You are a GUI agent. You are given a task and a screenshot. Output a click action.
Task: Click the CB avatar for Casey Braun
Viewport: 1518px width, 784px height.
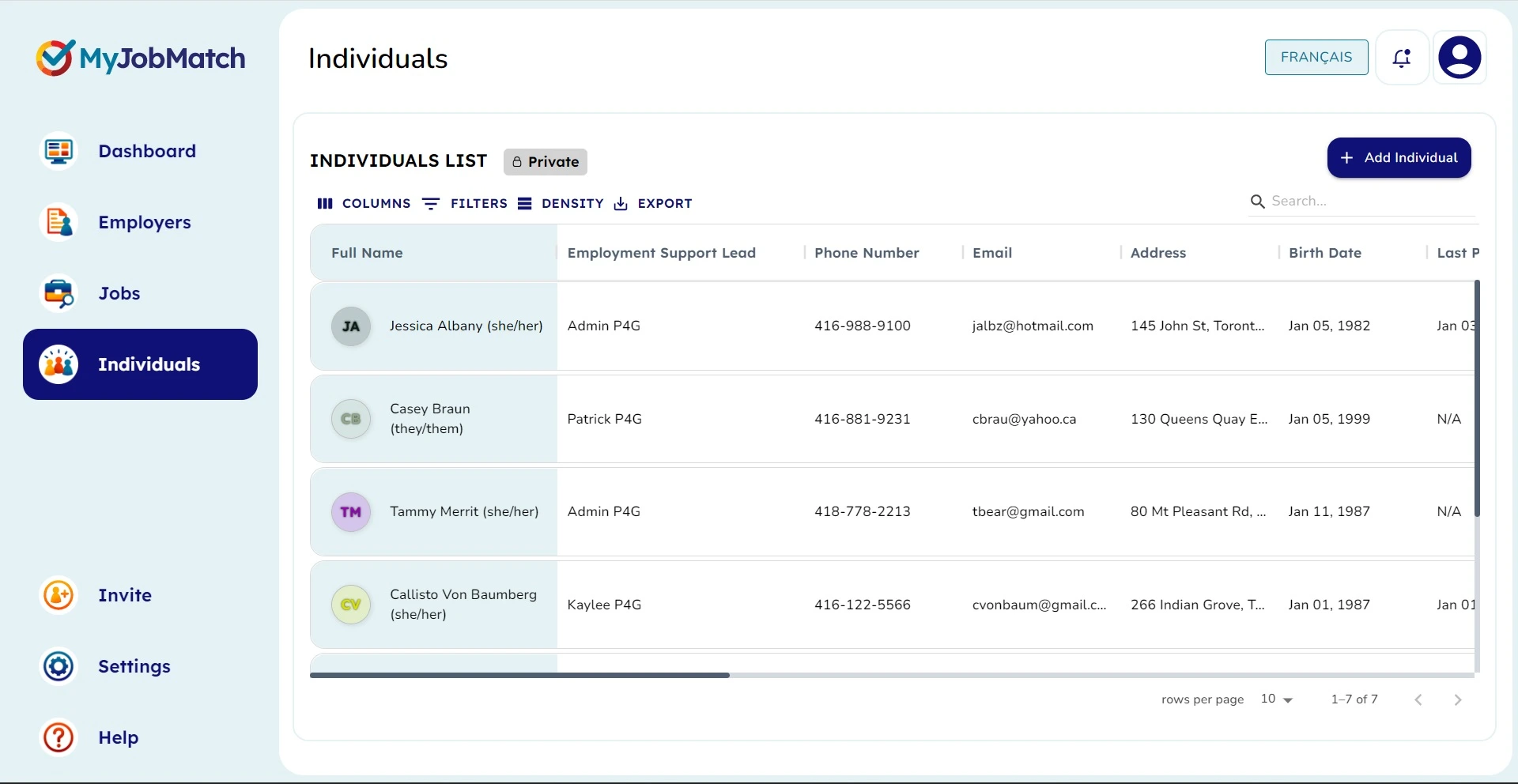351,419
